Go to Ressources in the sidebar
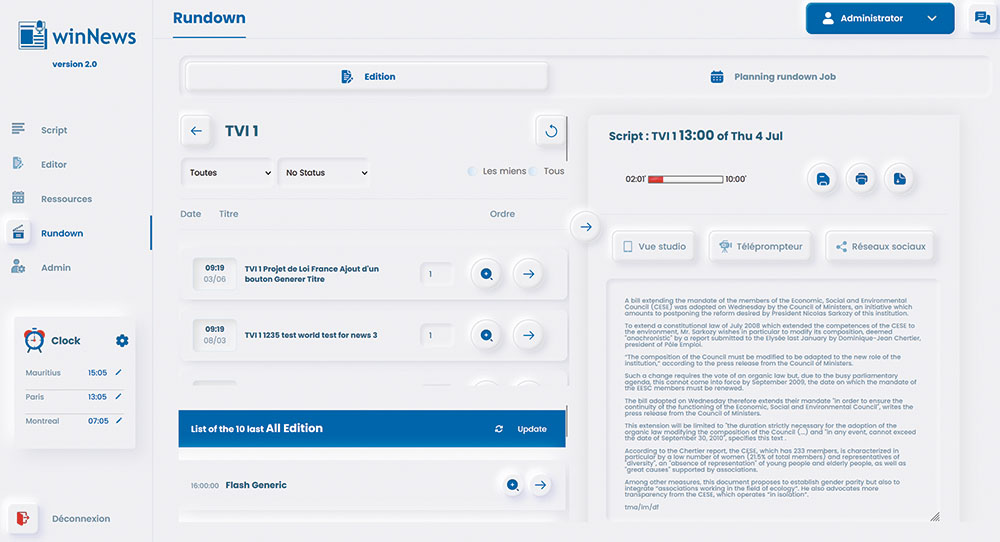1000x542 pixels. [x=66, y=199]
